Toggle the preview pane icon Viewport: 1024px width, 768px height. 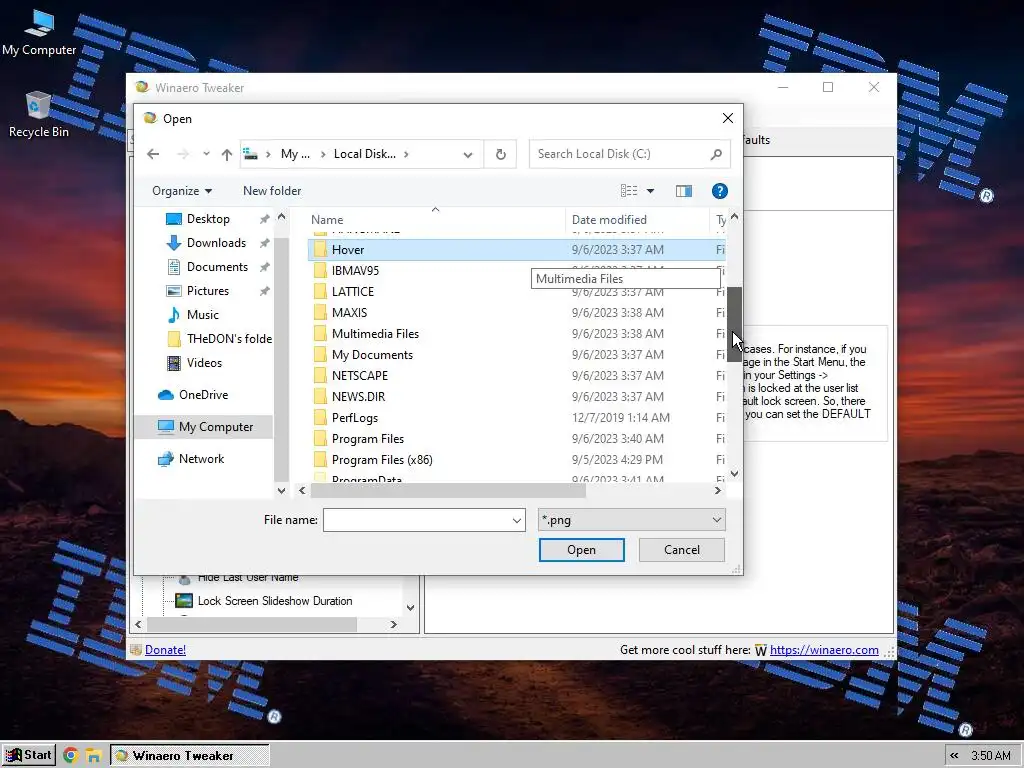tap(683, 191)
